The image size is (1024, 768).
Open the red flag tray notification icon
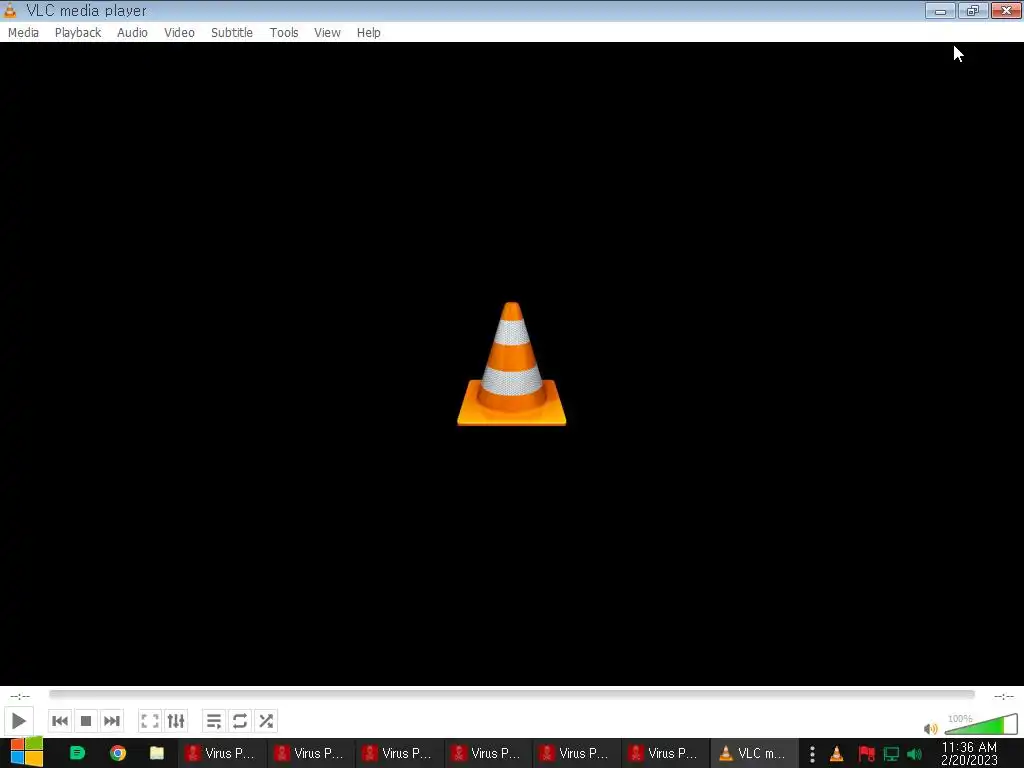tap(866, 754)
